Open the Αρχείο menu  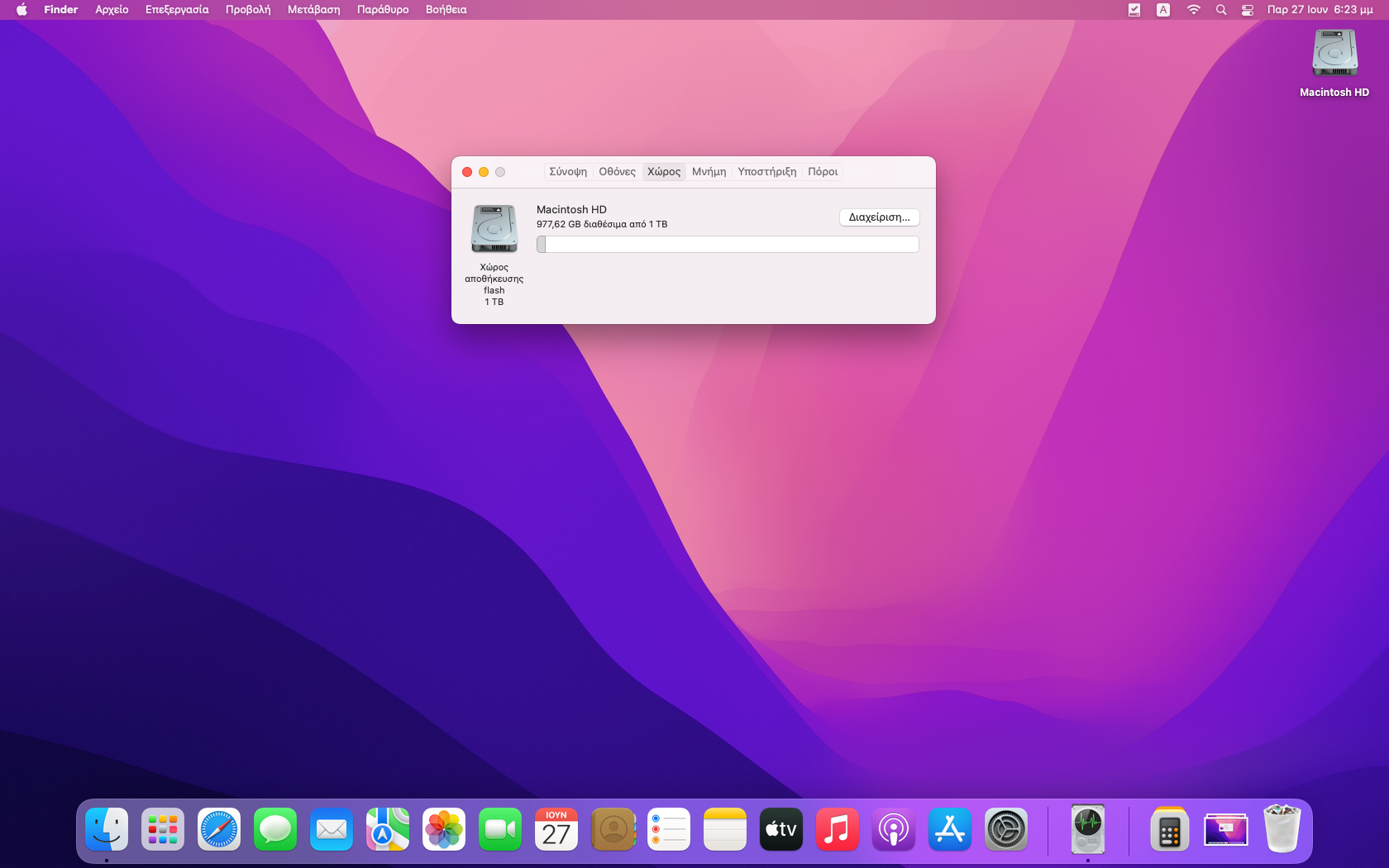pos(112,10)
